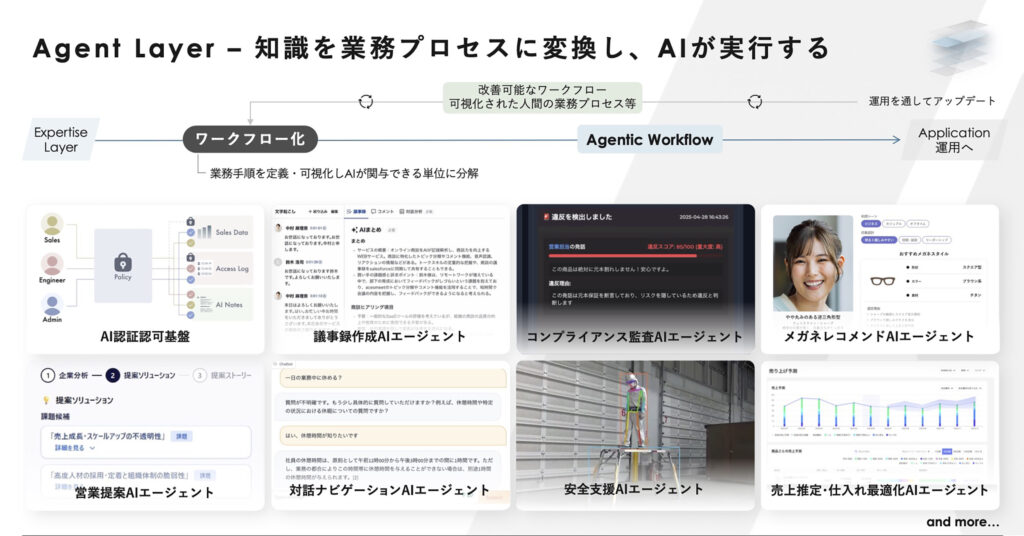Image resolution: width=1024 pixels, height=536 pixels.
Task: Click the Admin user avatar icon
Action: click(52, 304)
